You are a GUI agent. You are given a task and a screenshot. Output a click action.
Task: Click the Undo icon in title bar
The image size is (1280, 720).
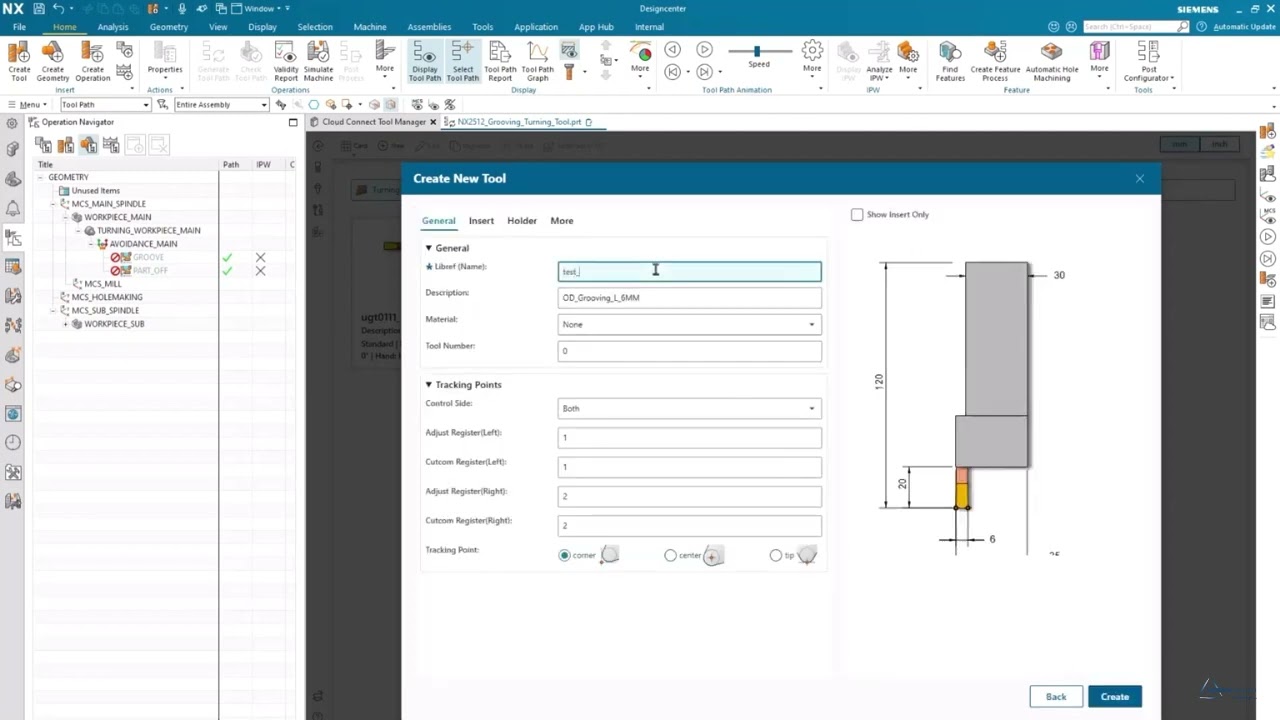(57, 8)
